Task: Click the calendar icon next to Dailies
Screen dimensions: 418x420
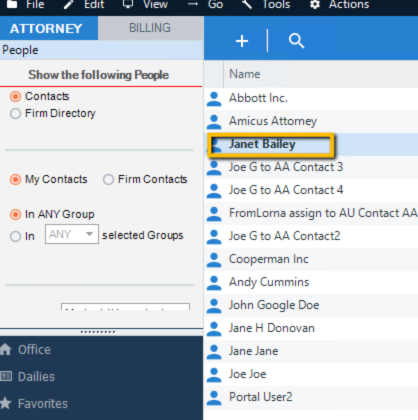Action: click(6, 376)
